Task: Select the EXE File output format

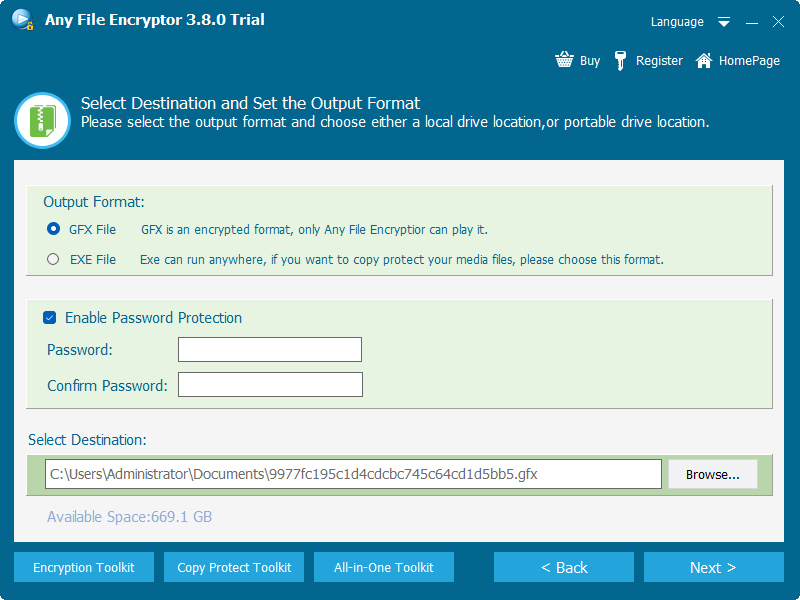Action: [53, 259]
